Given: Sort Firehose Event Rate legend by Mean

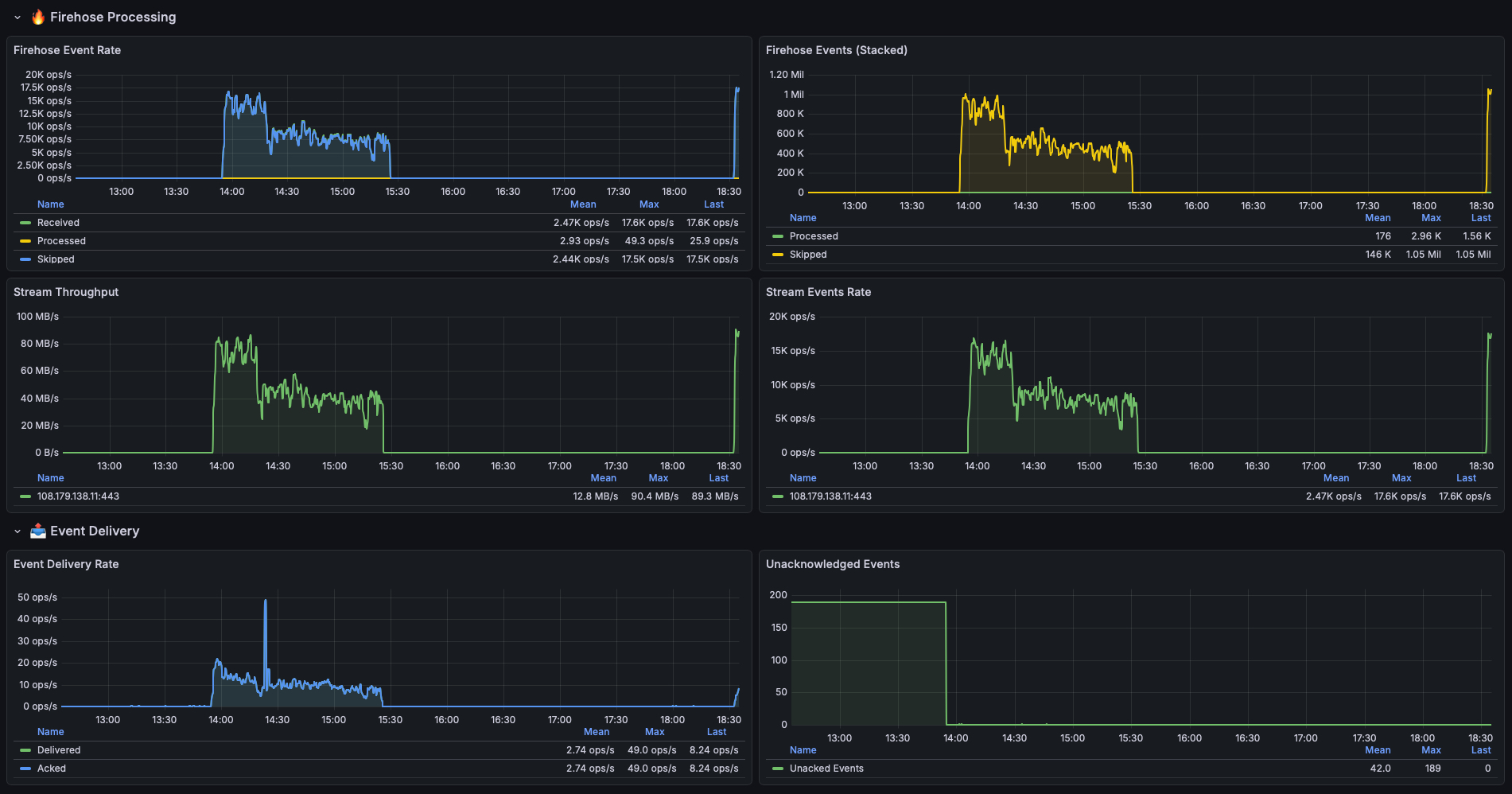Looking at the screenshot, I should [582, 204].
